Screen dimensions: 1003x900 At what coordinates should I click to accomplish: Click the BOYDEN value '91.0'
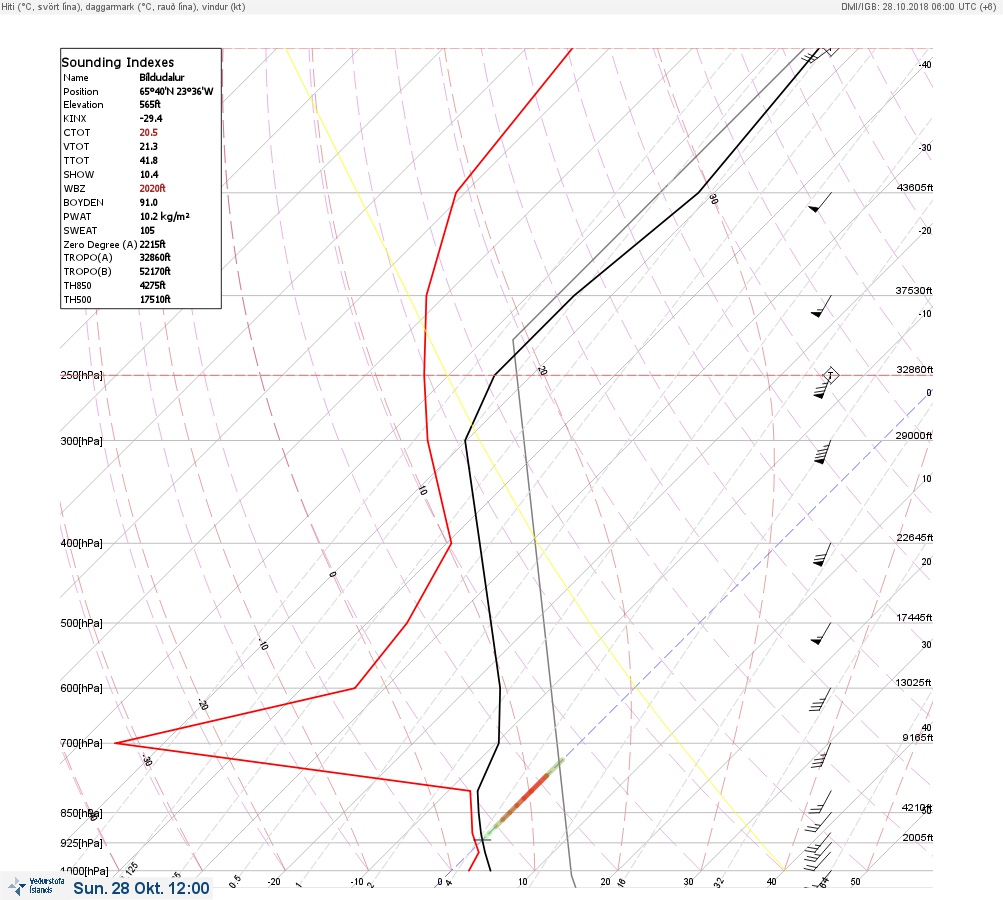pos(148,202)
